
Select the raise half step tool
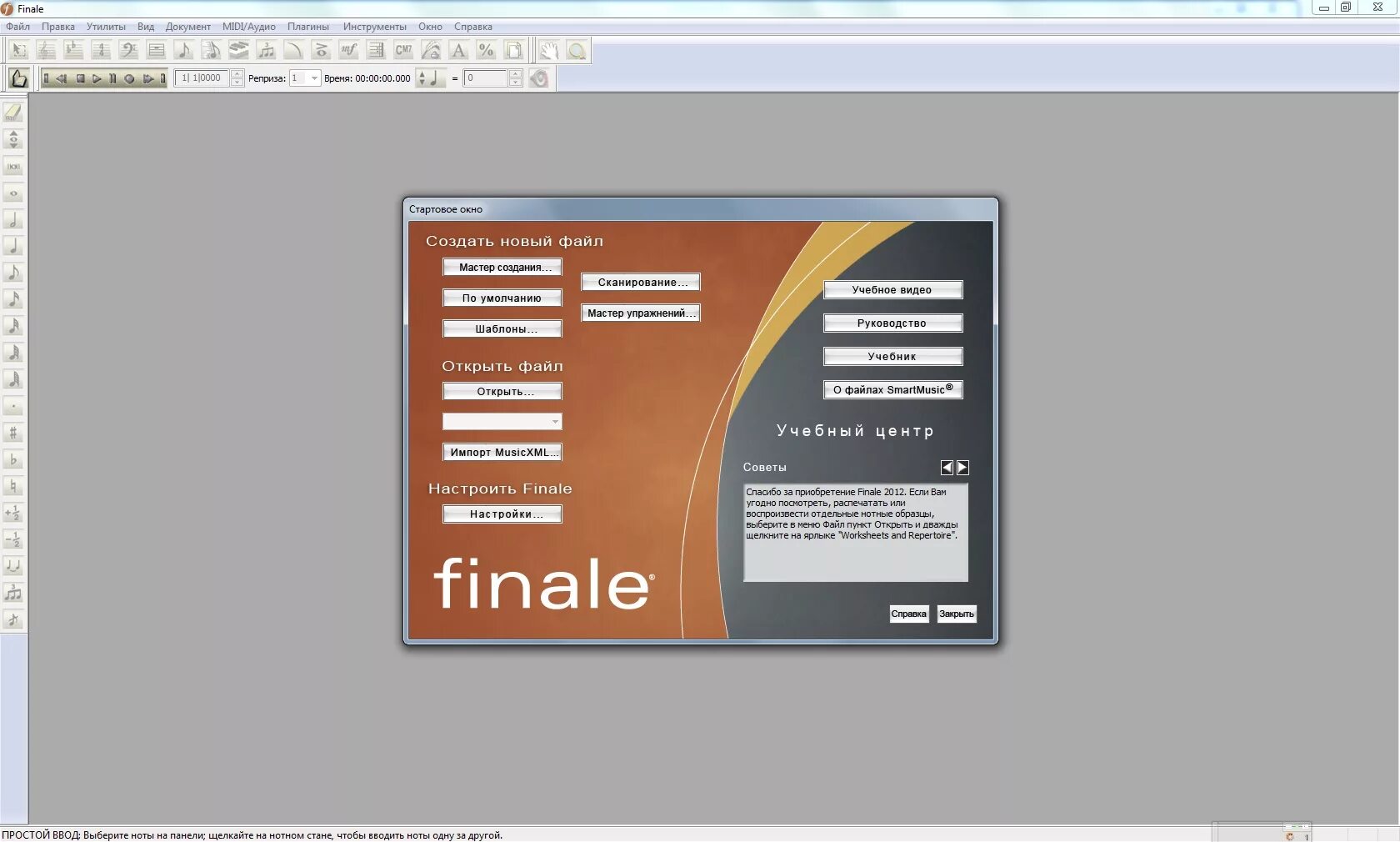point(13,513)
